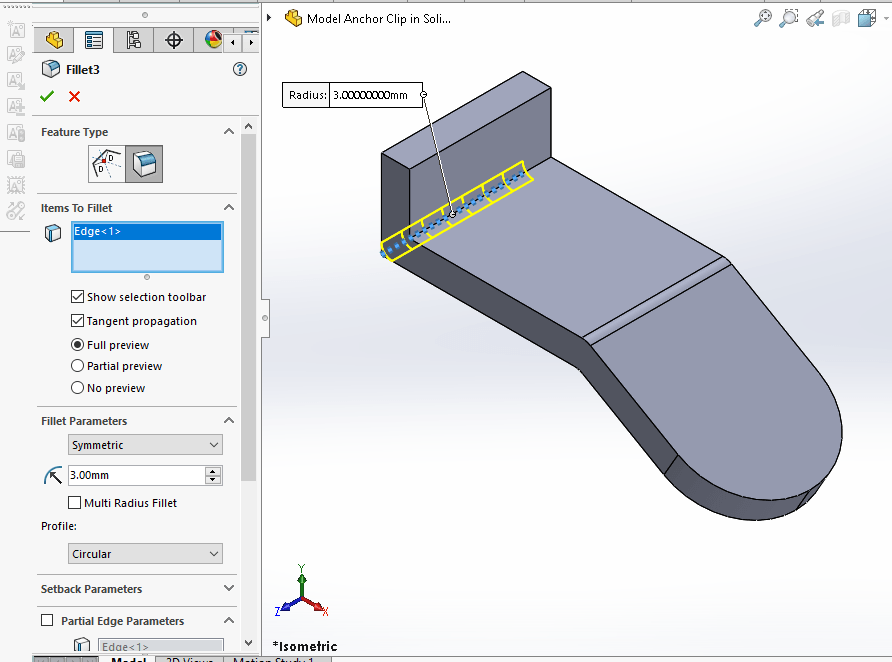
Task: Click the Fillet3 help question mark
Action: click(x=239, y=69)
